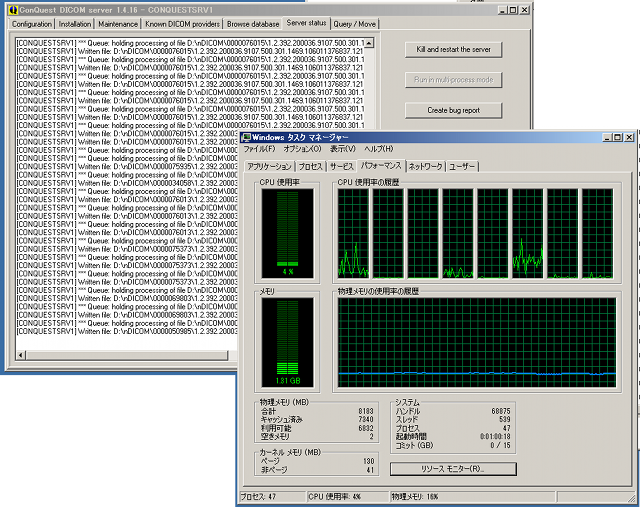Image resolution: width=640 pixels, height=507 pixels.
Task: Open the オプション(O) menu
Action: point(302,149)
